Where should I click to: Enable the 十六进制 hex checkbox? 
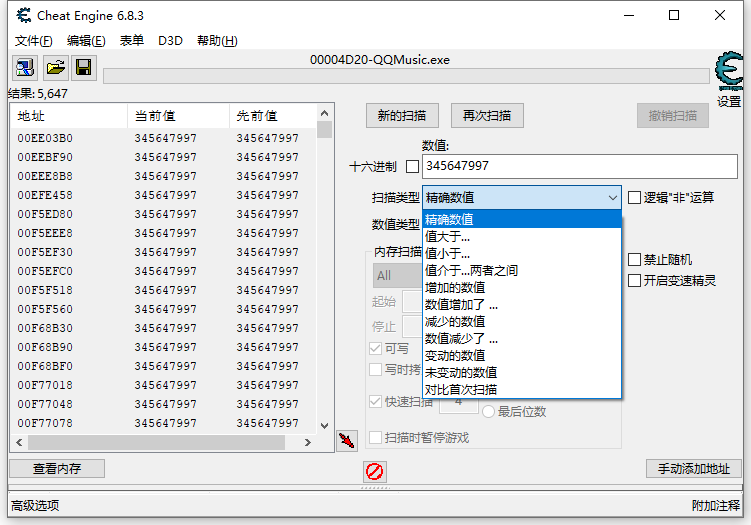point(412,166)
